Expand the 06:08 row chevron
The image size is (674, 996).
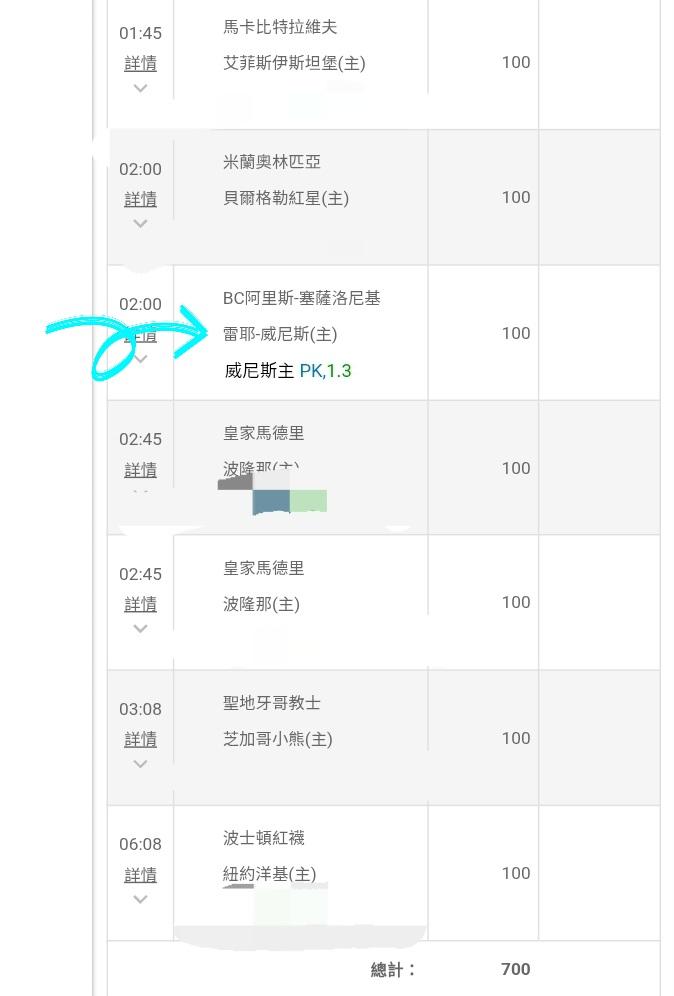[141, 899]
